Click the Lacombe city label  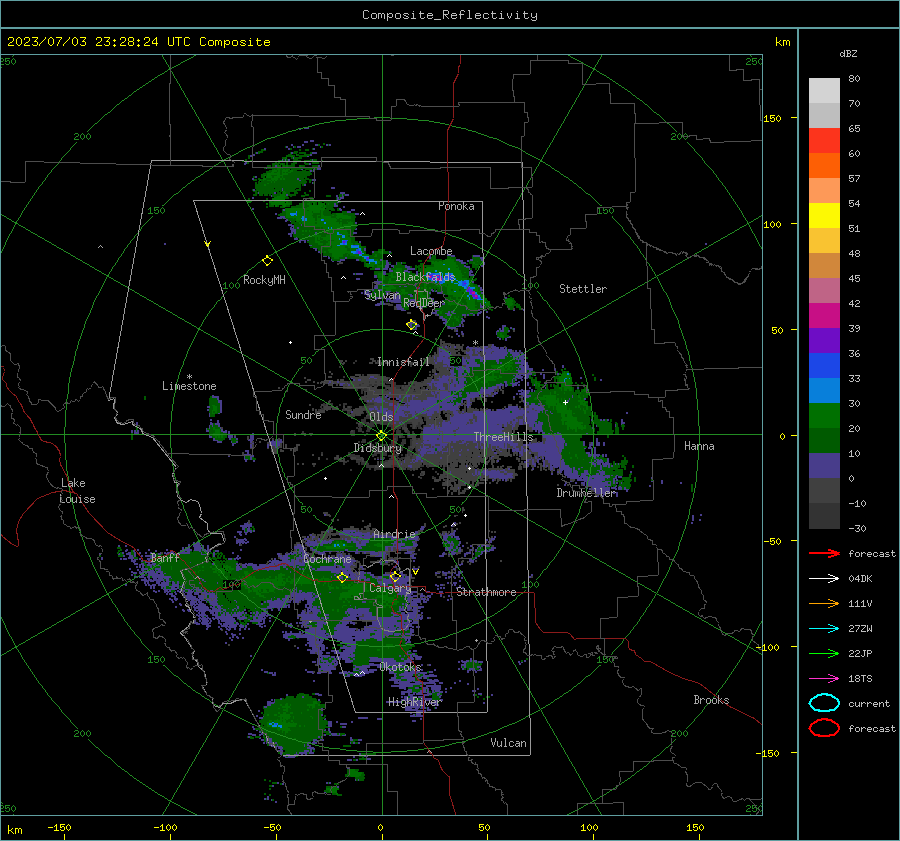tap(431, 251)
